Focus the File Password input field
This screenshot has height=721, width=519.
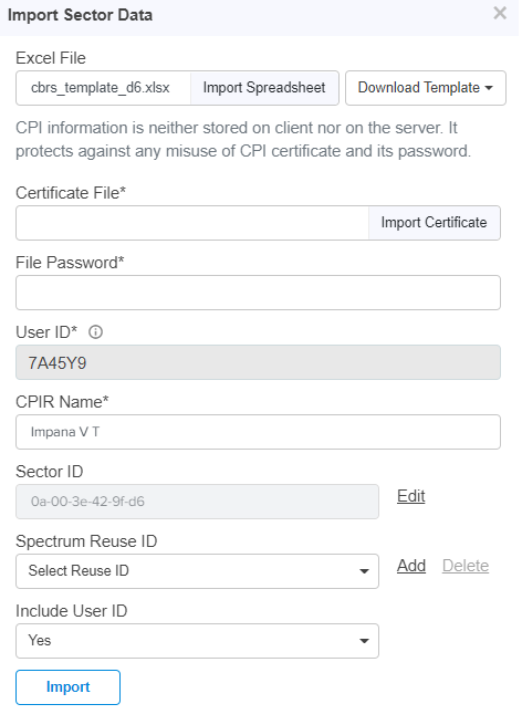click(258, 292)
